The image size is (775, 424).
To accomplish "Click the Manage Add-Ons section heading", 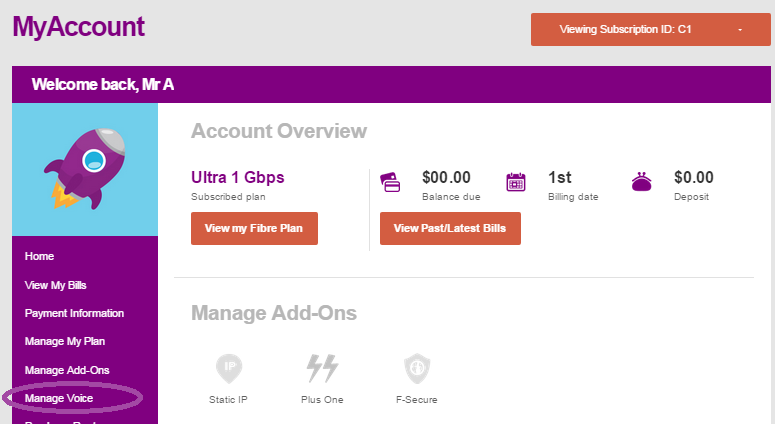I will 273,313.
